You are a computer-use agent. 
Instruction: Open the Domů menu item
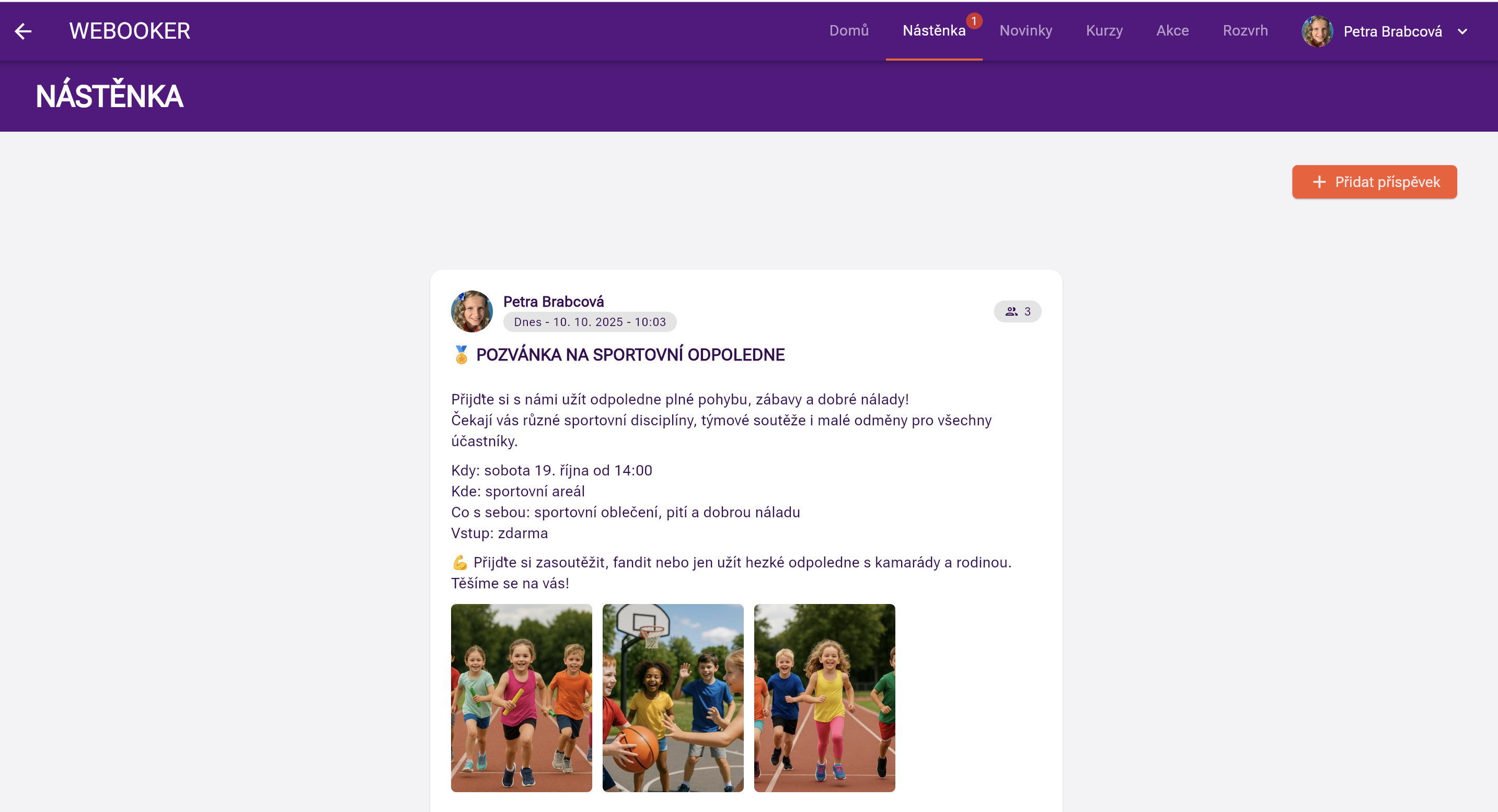click(848, 31)
